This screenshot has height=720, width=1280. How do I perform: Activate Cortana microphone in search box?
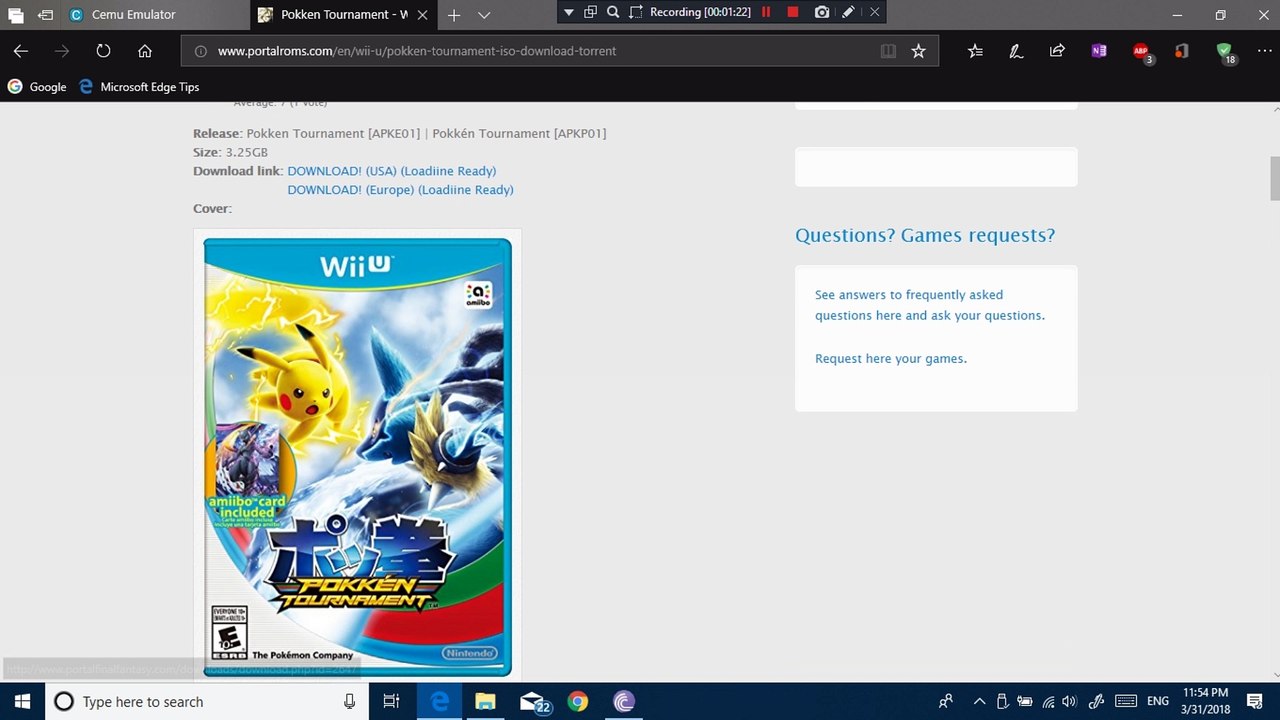tap(349, 702)
